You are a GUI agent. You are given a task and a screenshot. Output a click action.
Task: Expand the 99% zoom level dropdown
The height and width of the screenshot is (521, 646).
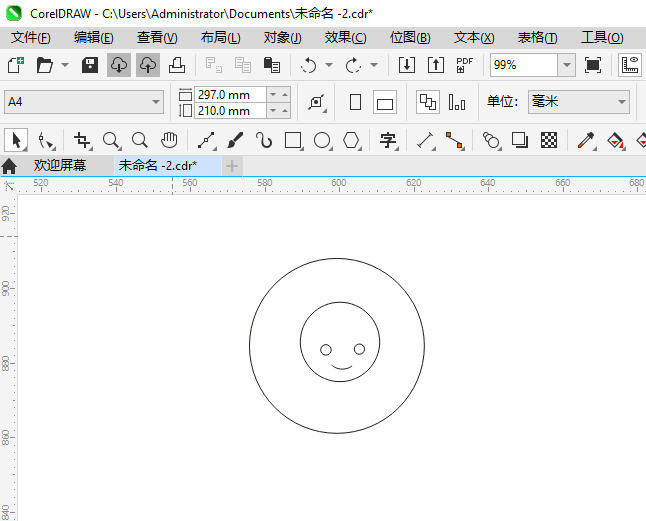pos(566,65)
